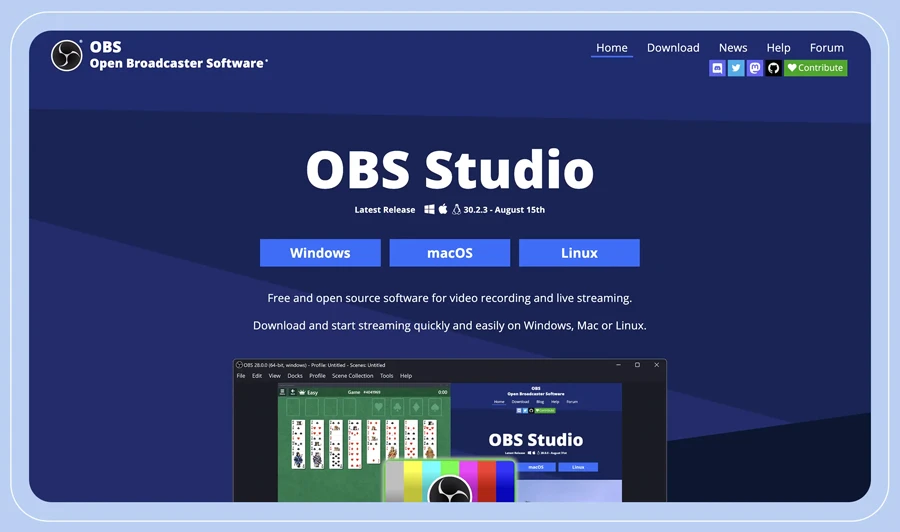Click the heart icon on Contribute button
Viewport: 900px width, 532px height.
coord(792,68)
